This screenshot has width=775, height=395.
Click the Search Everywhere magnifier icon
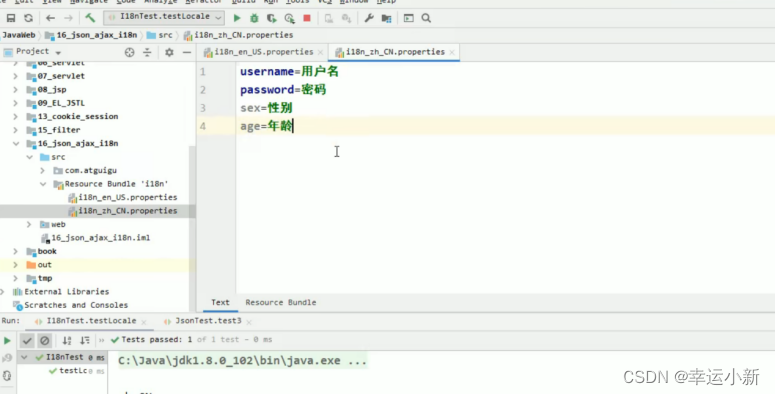(x=426, y=18)
